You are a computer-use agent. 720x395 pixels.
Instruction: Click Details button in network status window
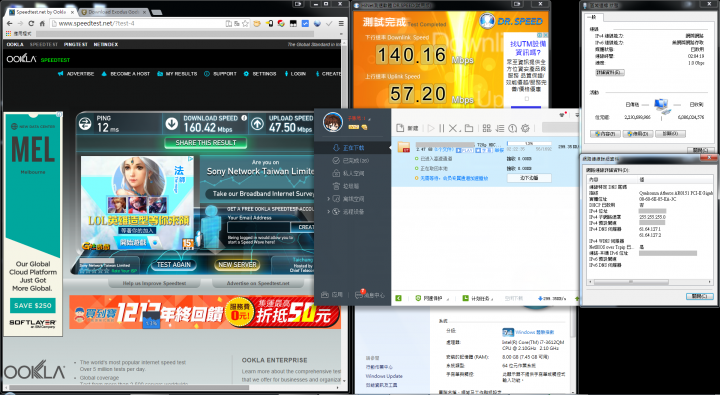(609, 73)
